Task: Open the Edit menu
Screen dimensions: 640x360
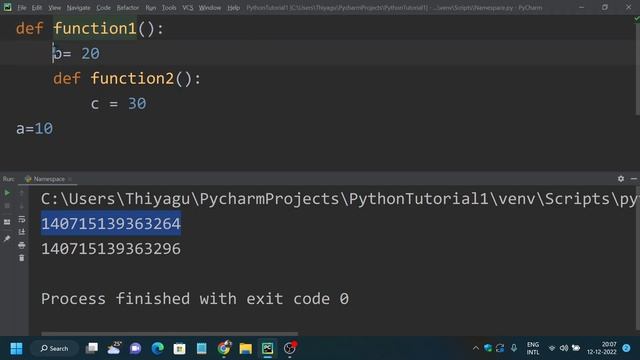Action: click(x=37, y=8)
